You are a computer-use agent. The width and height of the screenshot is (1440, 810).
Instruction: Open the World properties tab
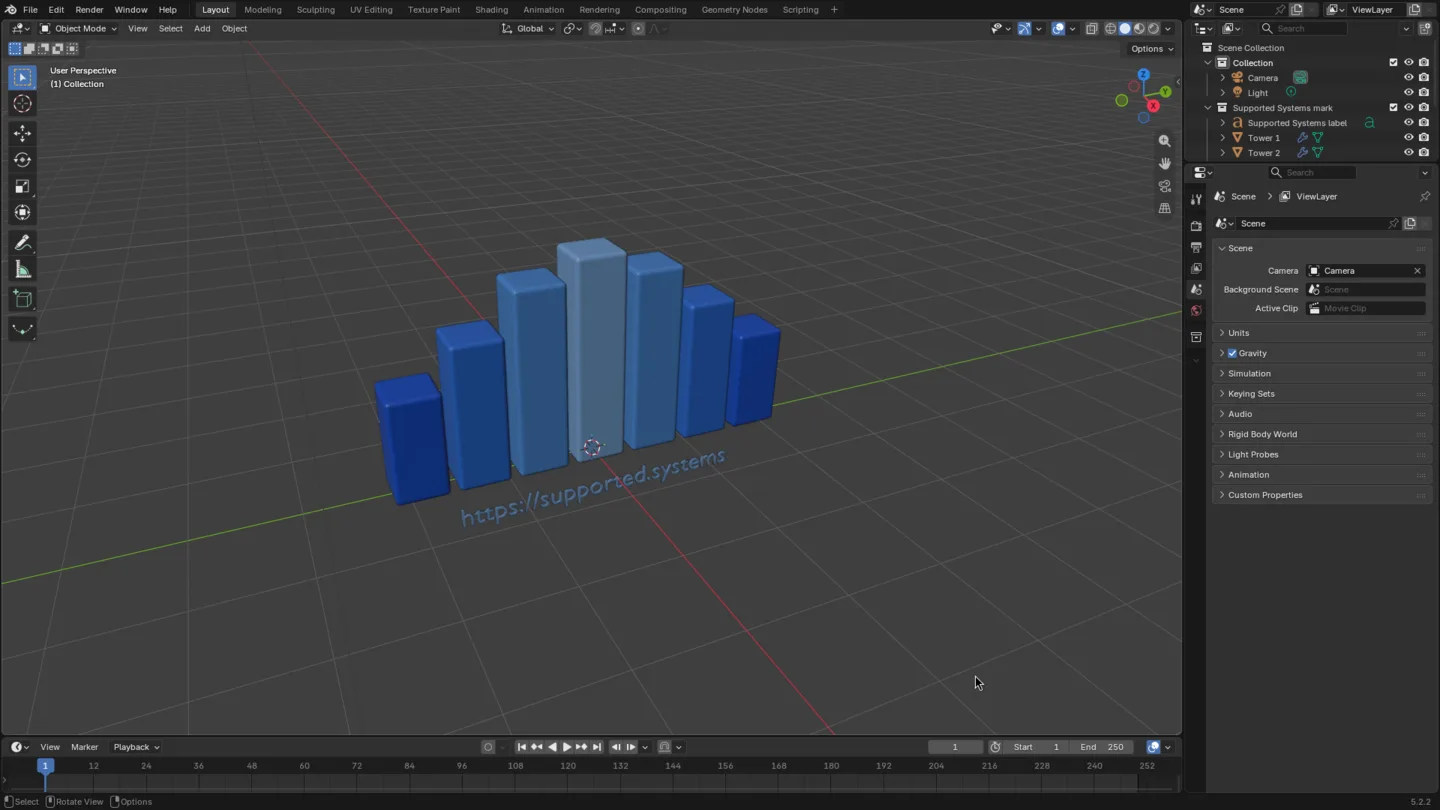1196,310
